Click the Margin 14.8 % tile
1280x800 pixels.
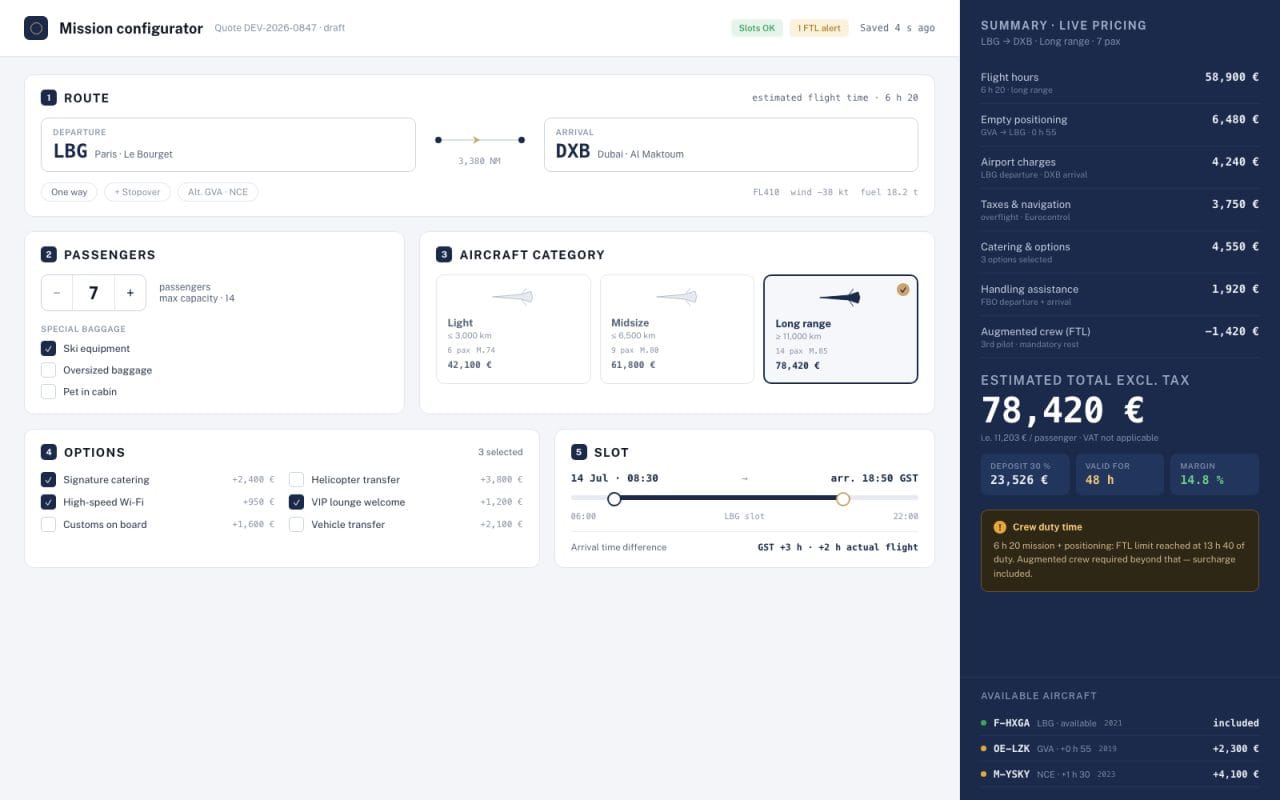pos(1215,474)
